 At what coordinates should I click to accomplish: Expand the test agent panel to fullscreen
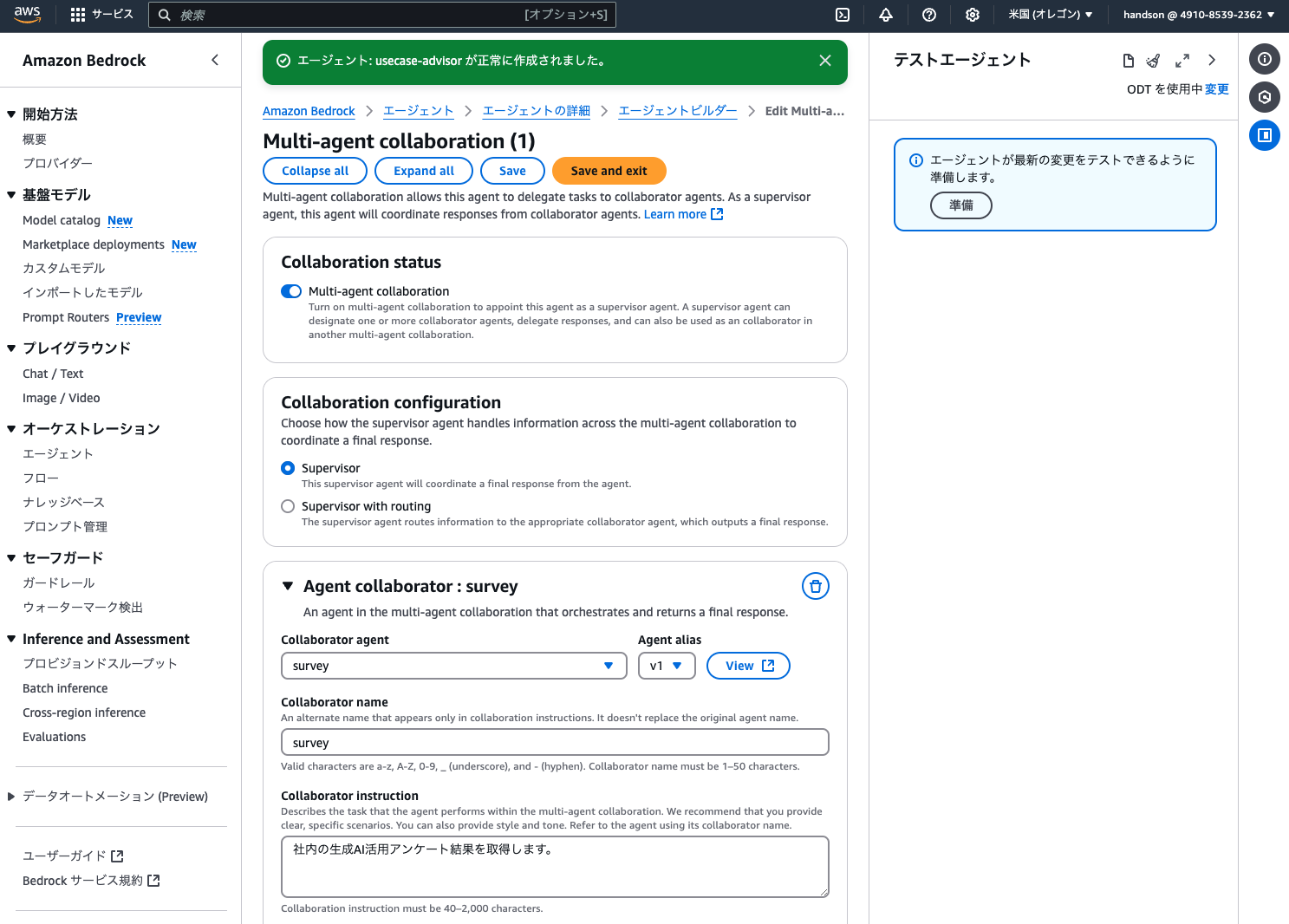[1182, 61]
